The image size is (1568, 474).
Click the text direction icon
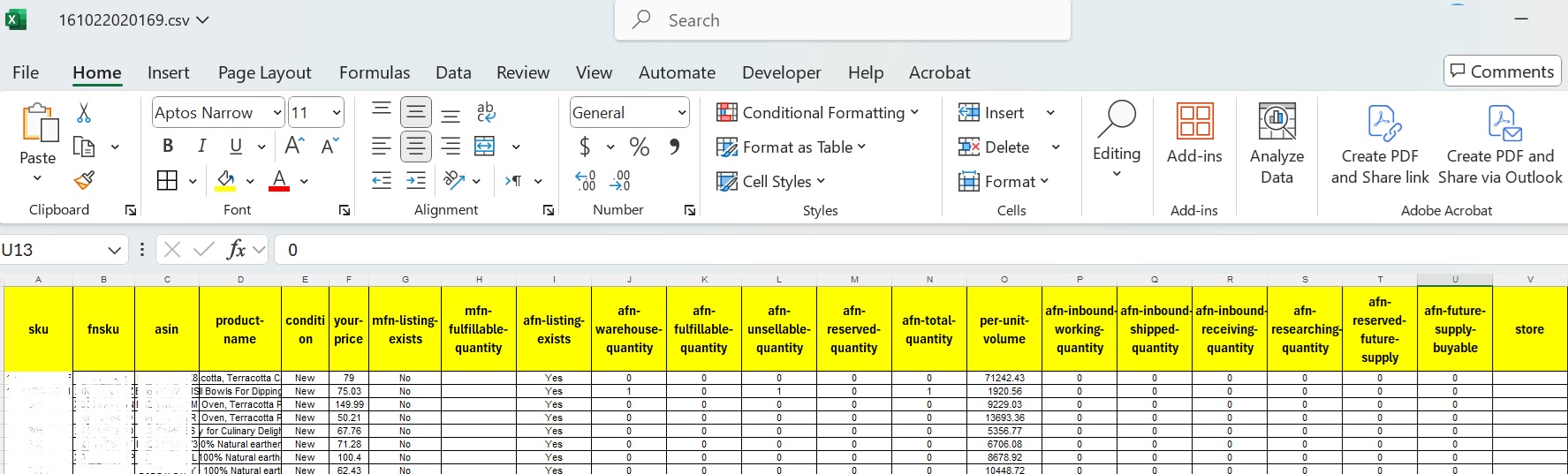tap(513, 181)
